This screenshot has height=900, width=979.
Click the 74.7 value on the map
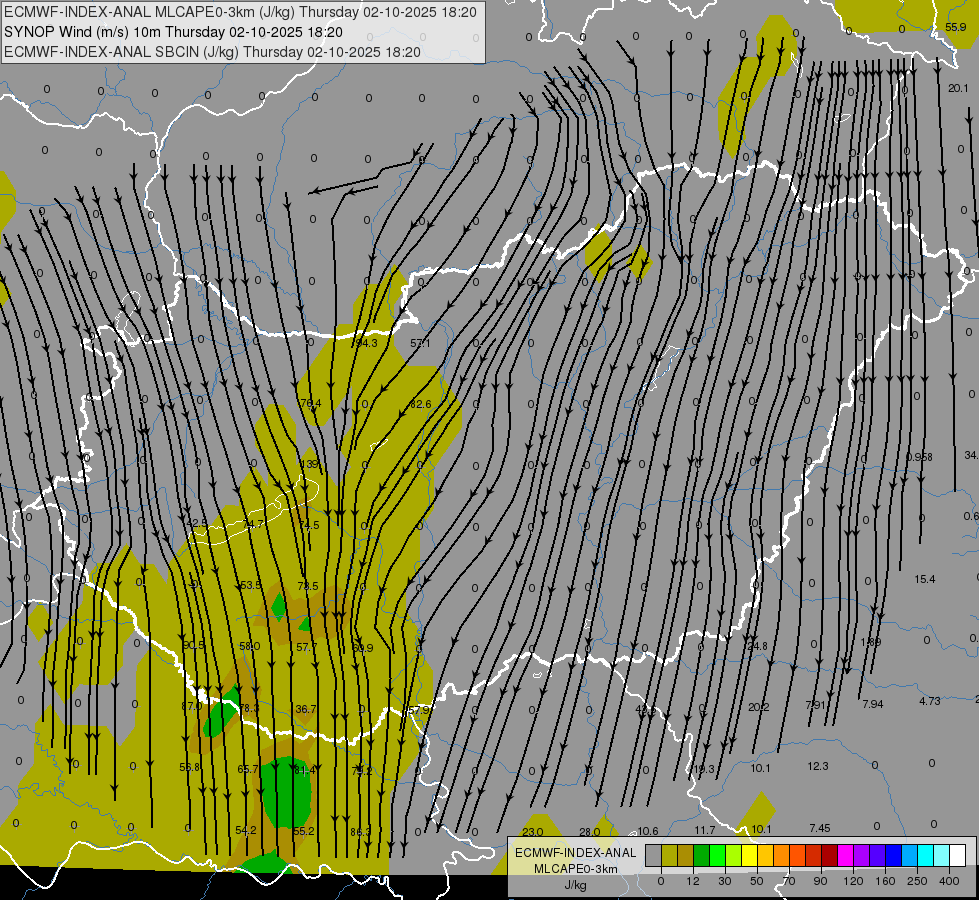point(253,524)
